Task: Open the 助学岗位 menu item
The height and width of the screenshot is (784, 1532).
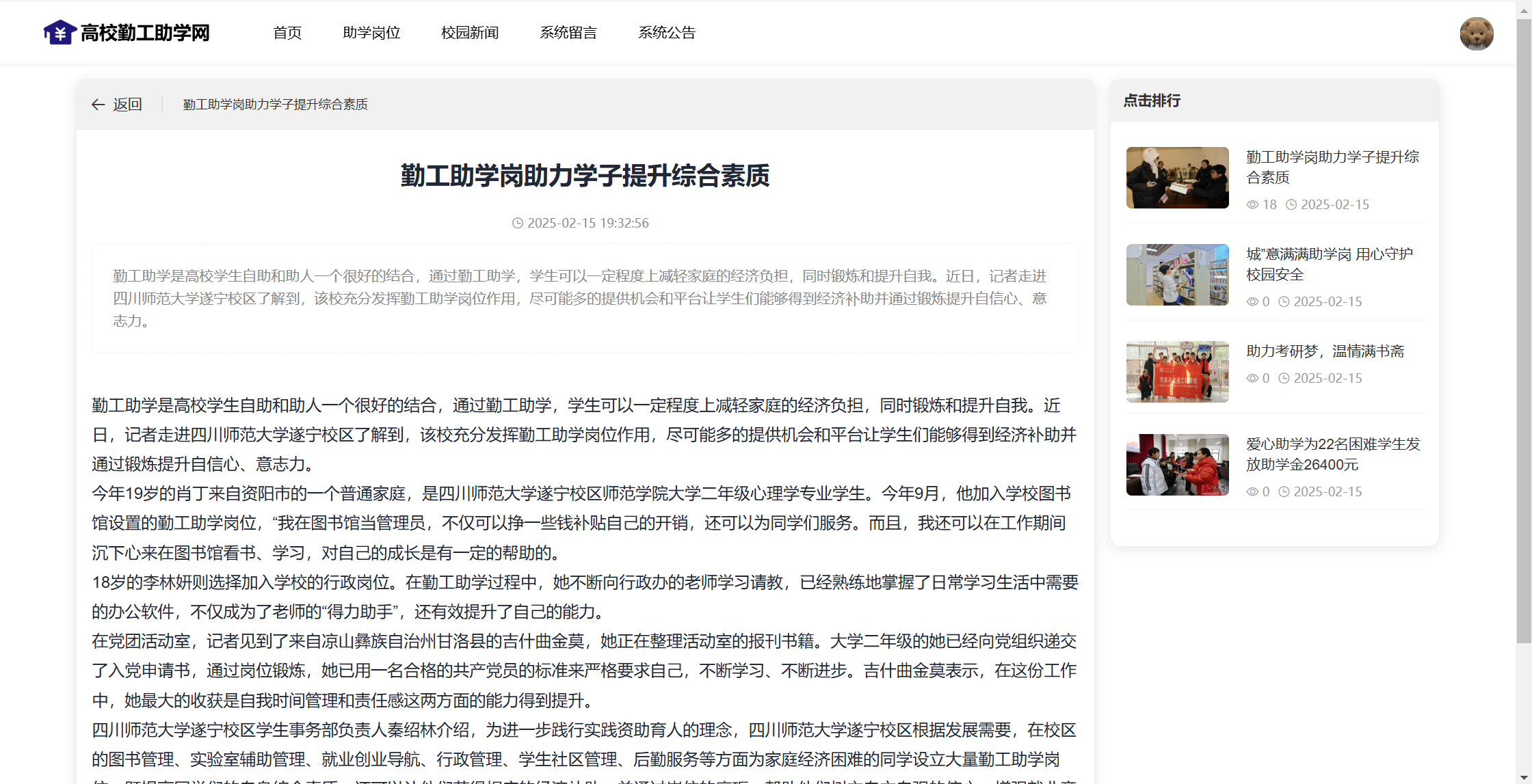Action: point(371,33)
